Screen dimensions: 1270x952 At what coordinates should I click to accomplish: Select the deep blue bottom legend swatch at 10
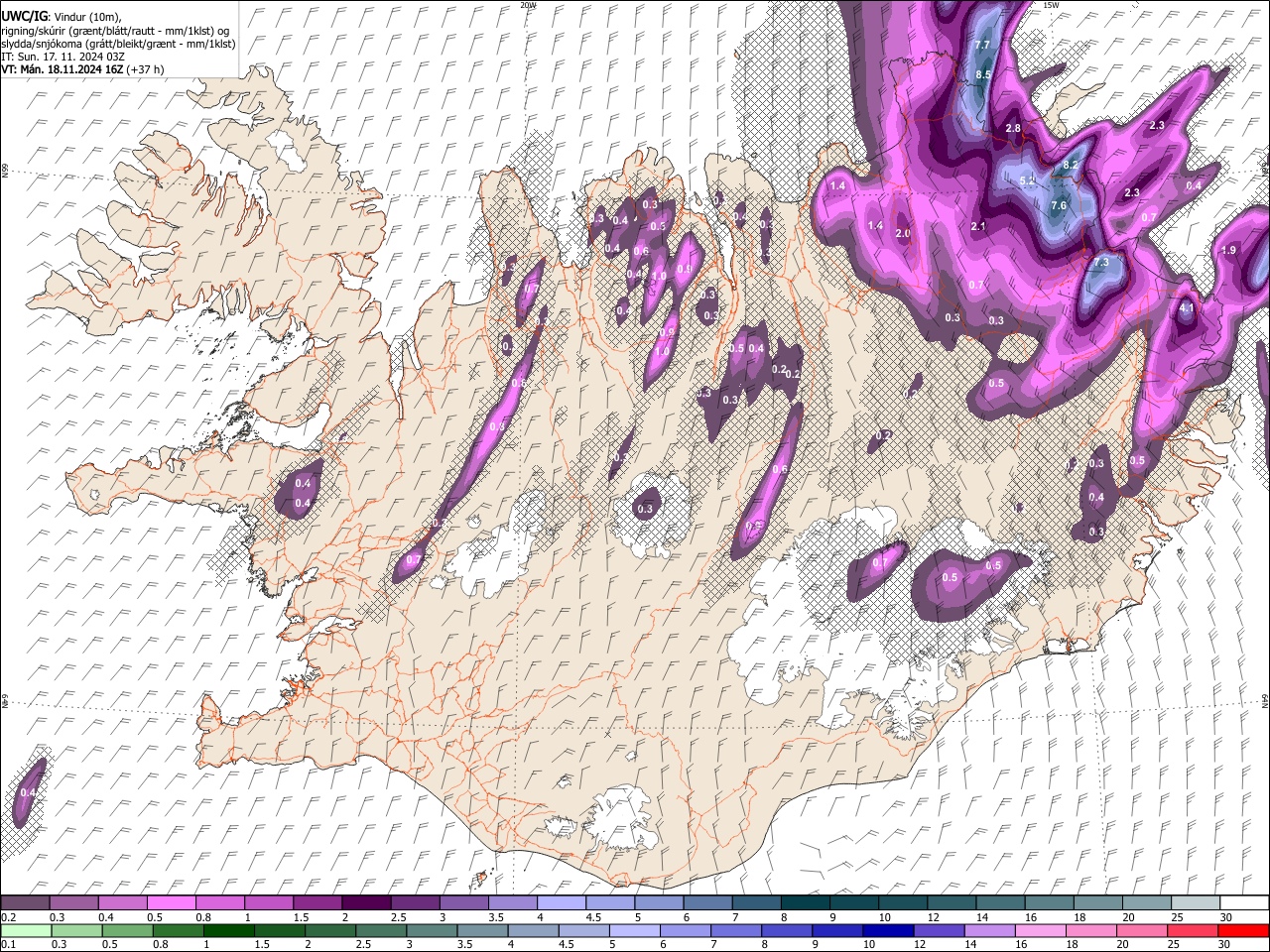[888, 931]
